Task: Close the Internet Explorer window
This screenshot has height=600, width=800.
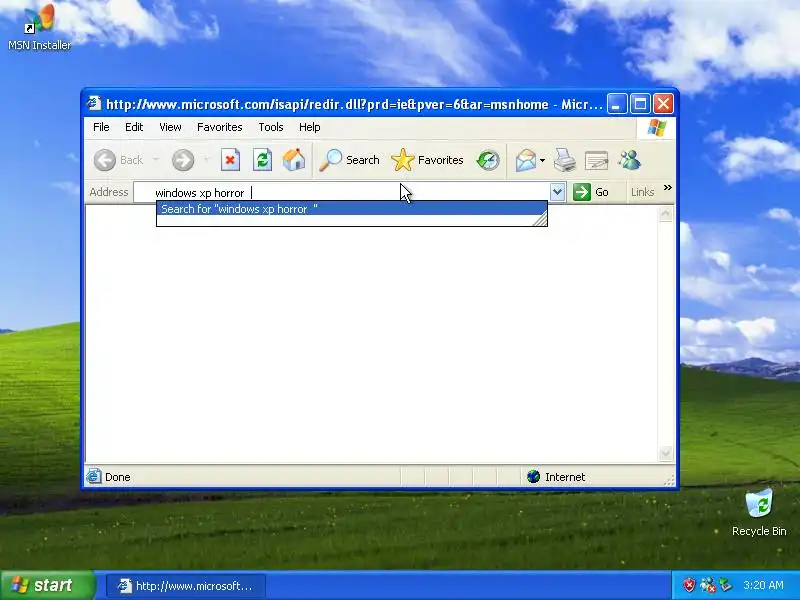Action: click(x=663, y=104)
